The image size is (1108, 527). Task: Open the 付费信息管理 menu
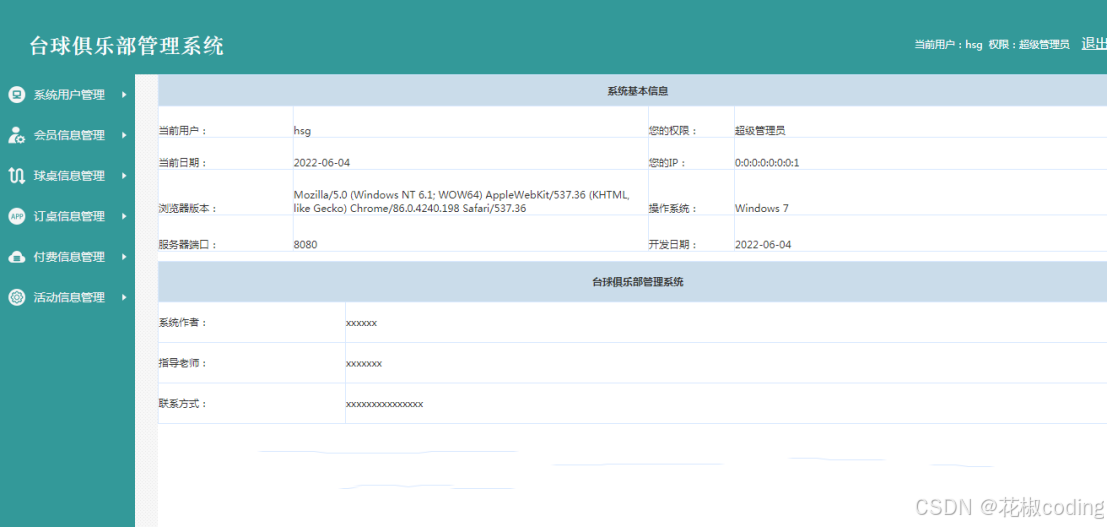tap(67, 257)
